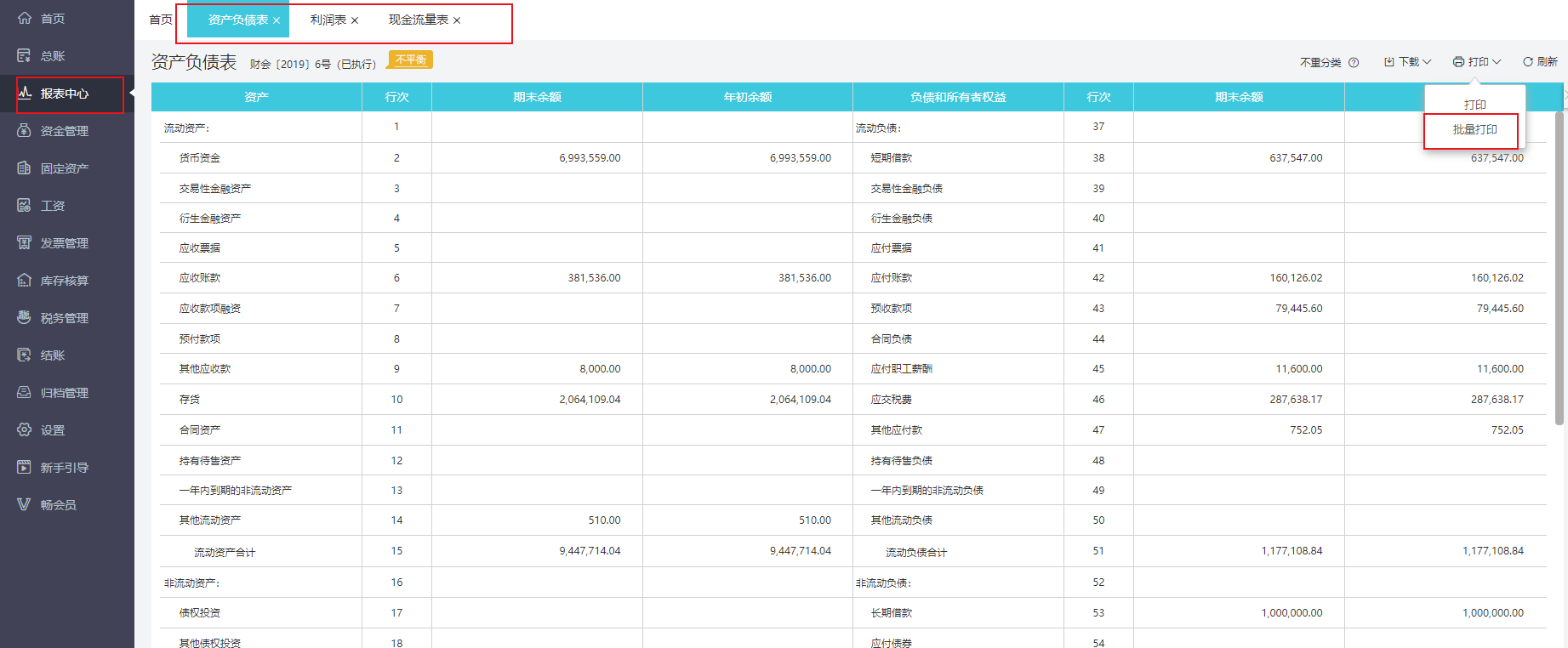Screen dimensions: 1568x648
Task: Click the help icon beside 不重分类
Action: (x=1354, y=62)
